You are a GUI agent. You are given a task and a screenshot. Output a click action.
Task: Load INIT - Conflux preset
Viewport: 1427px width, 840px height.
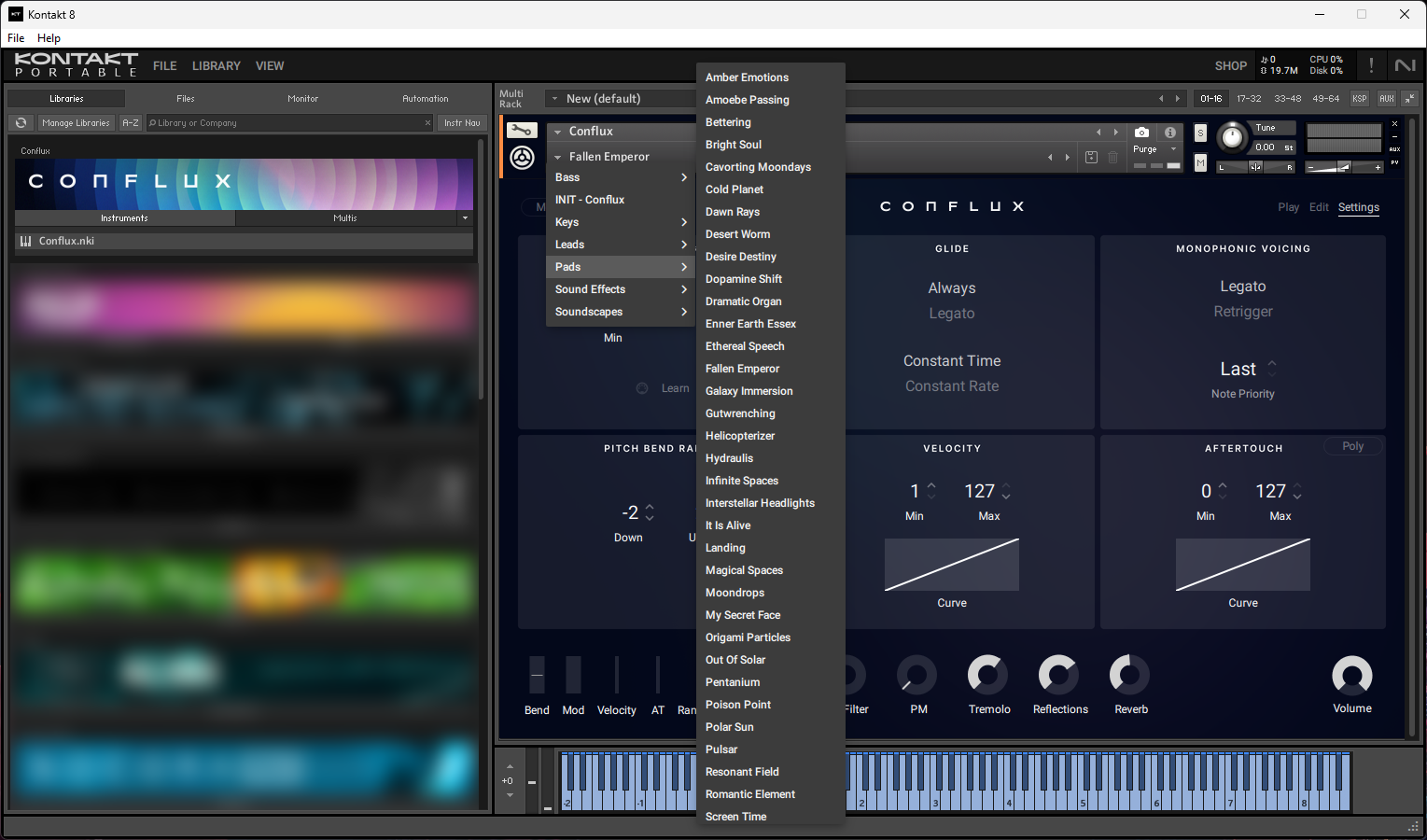pos(621,200)
